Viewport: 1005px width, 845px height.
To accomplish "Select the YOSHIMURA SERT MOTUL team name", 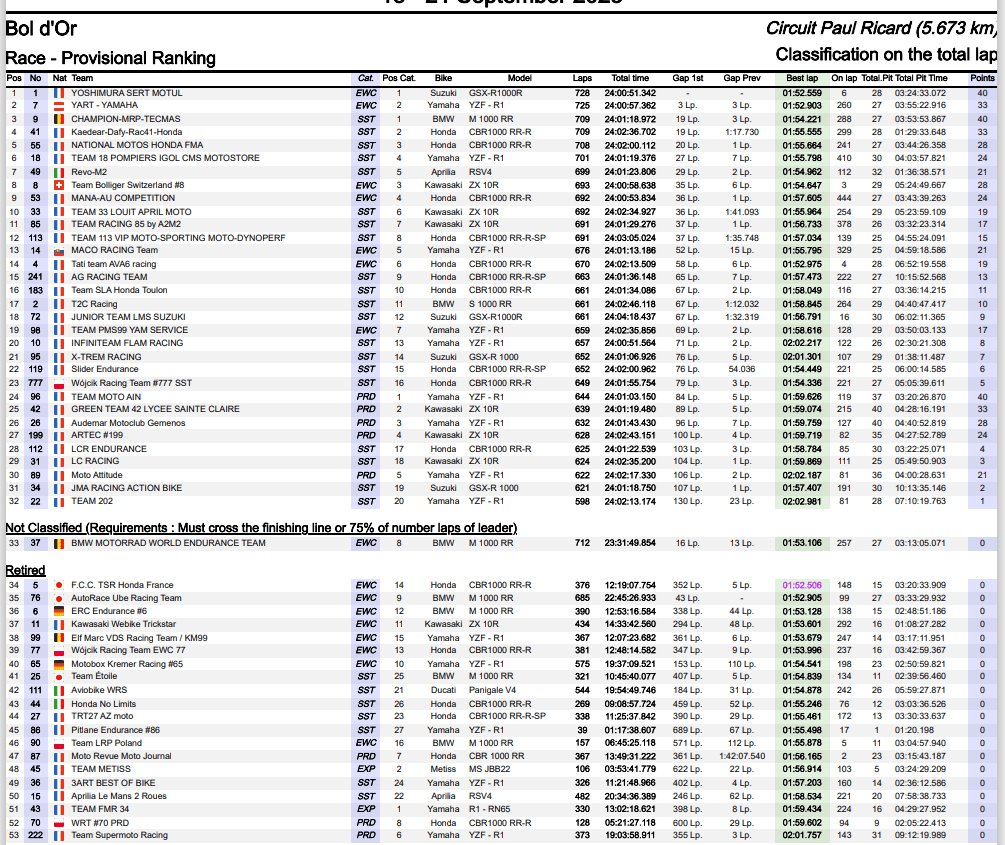I will 127,93.
